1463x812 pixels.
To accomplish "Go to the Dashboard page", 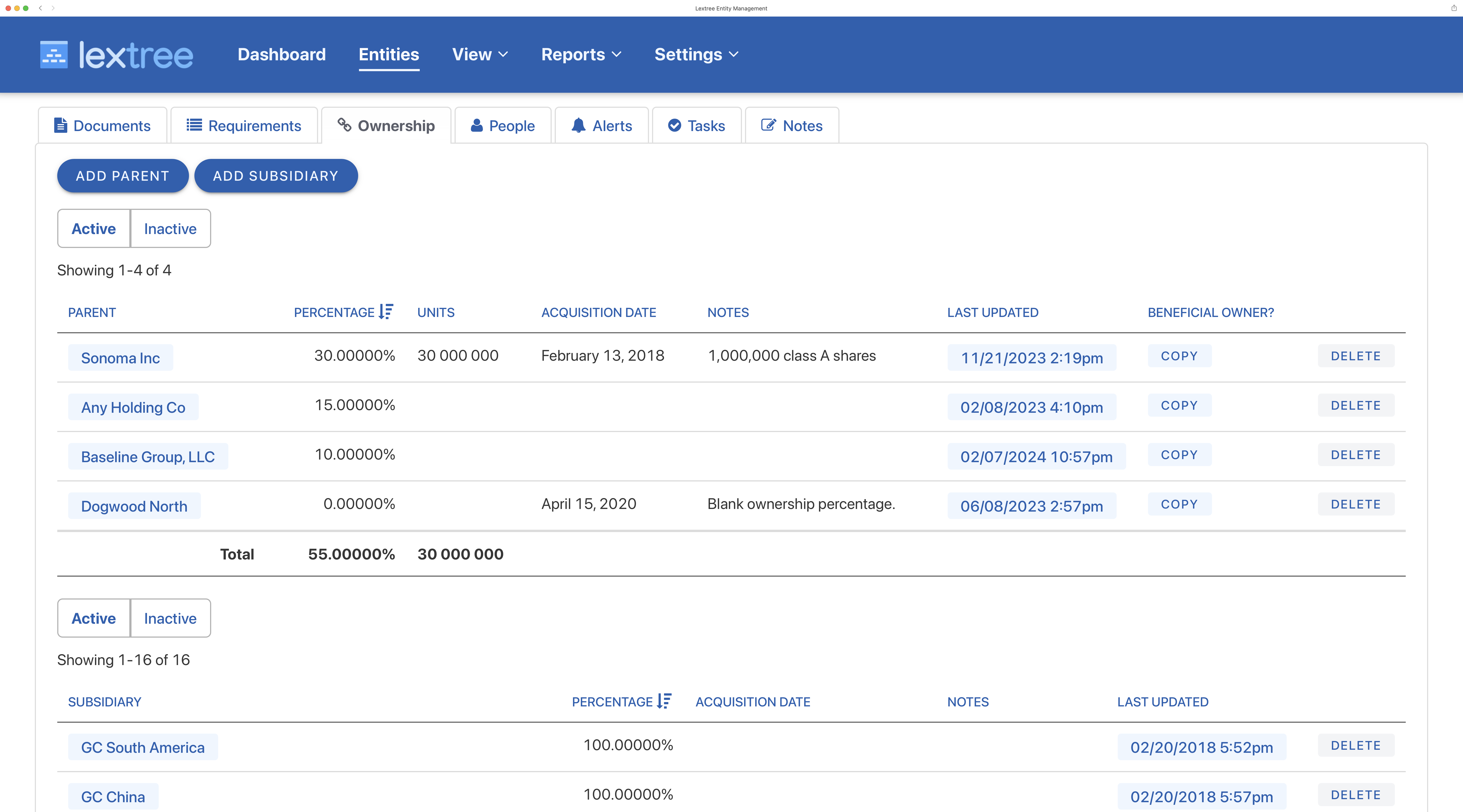I will pyautogui.click(x=282, y=54).
